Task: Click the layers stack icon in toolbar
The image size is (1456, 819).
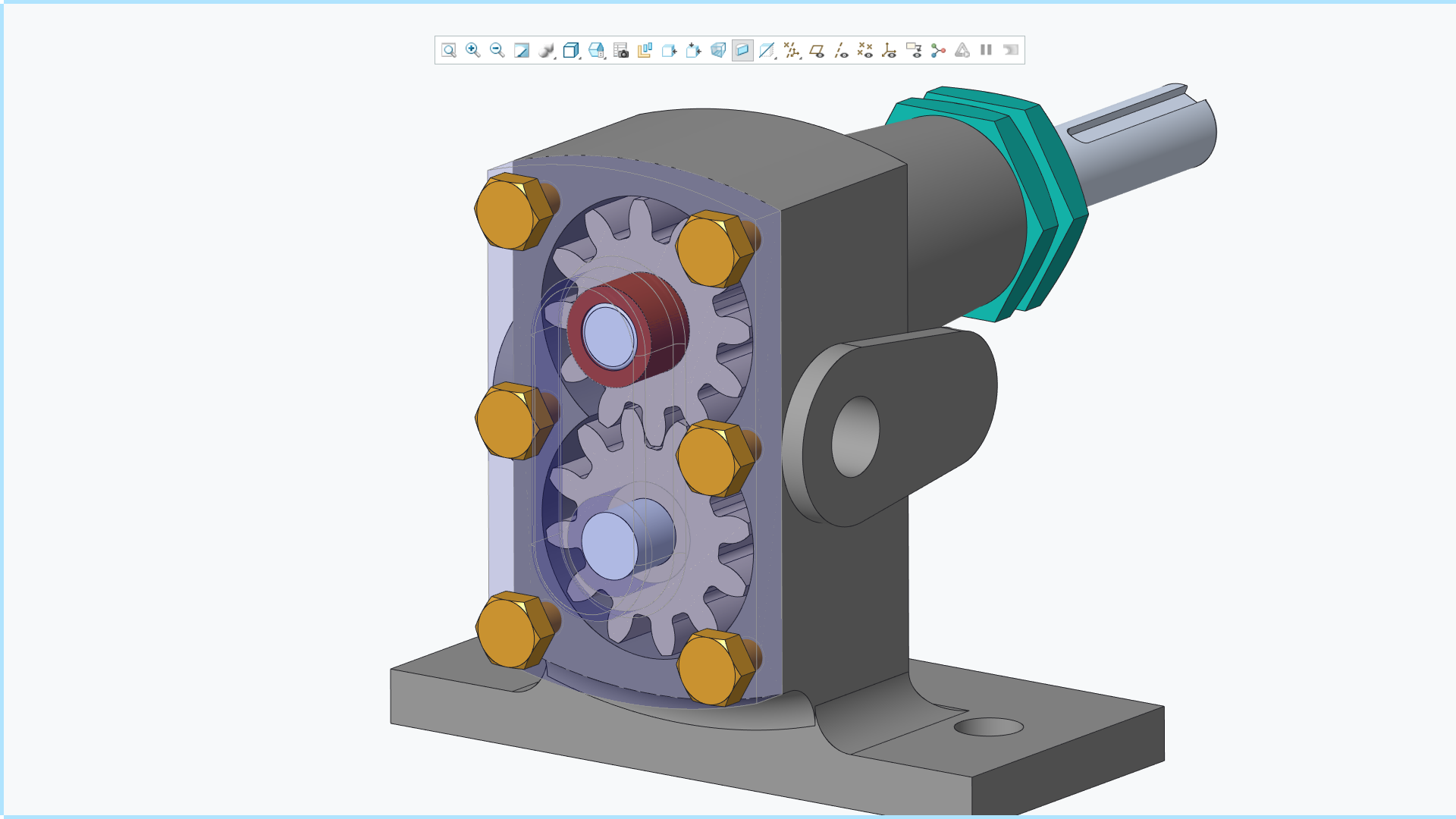Action: 645,50
